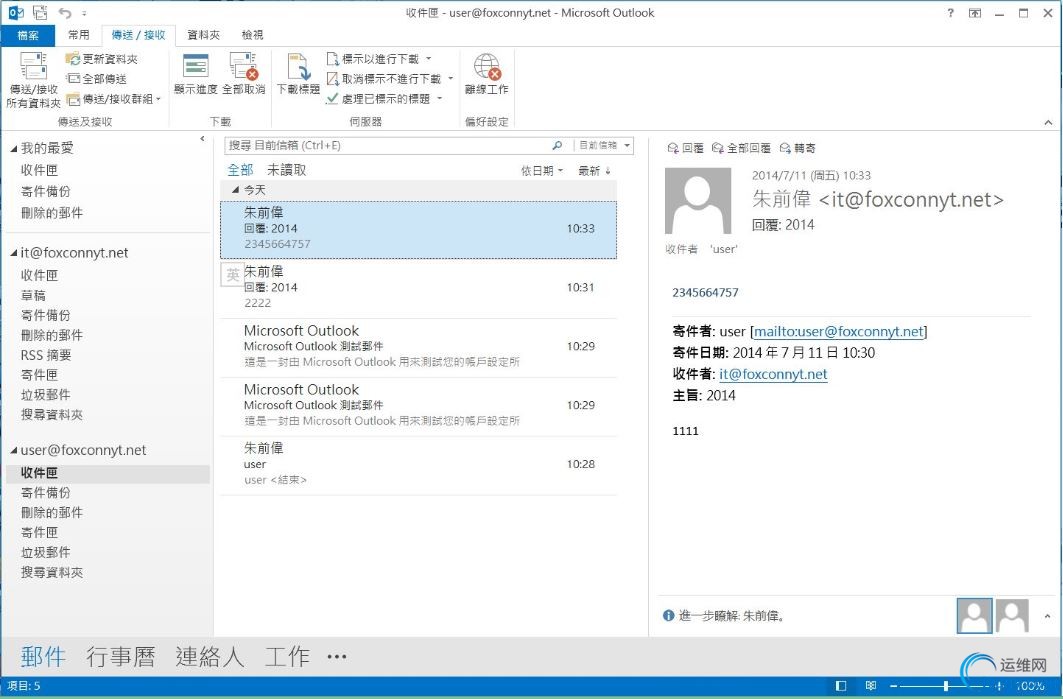Image resolution: width=1063 pixels, height=699 pixels.
Task: Collapse the ribbon with the chevron
Action: 1048,122
